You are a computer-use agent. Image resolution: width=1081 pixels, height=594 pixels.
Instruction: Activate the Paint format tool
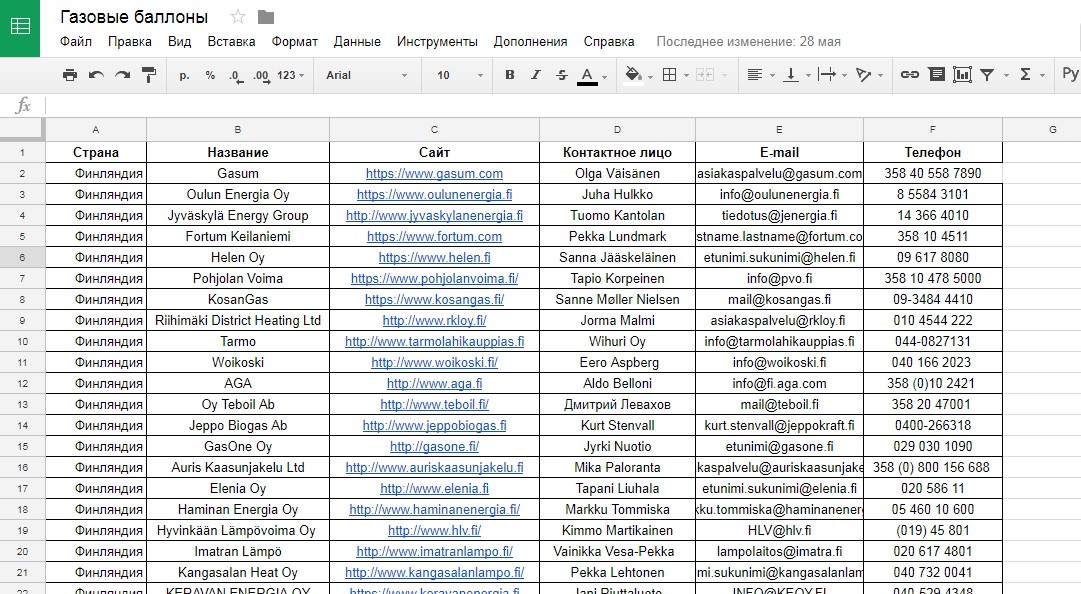pos(148,75)
